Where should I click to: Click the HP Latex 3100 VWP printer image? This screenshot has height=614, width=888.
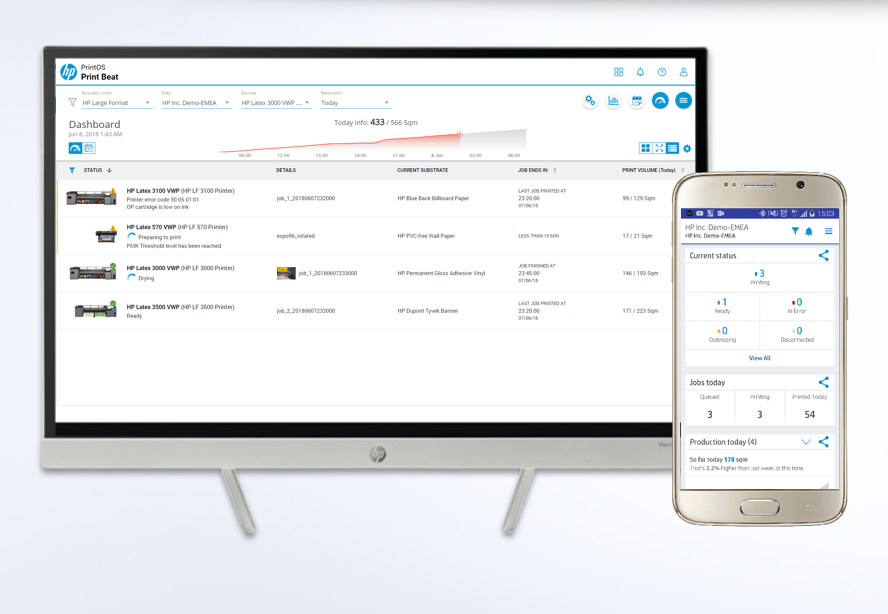click(92, 198)
